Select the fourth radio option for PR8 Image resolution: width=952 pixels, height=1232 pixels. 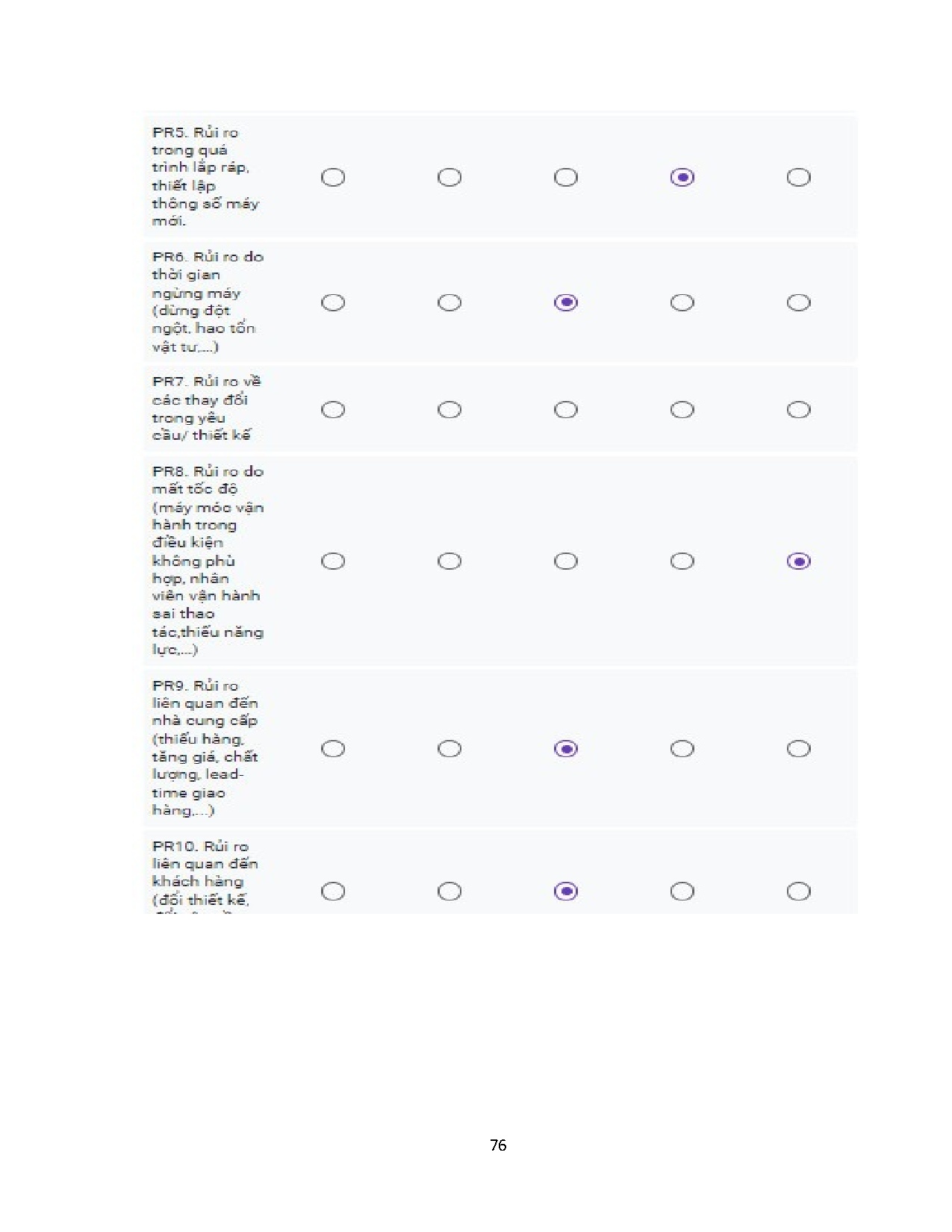[682, 561]
